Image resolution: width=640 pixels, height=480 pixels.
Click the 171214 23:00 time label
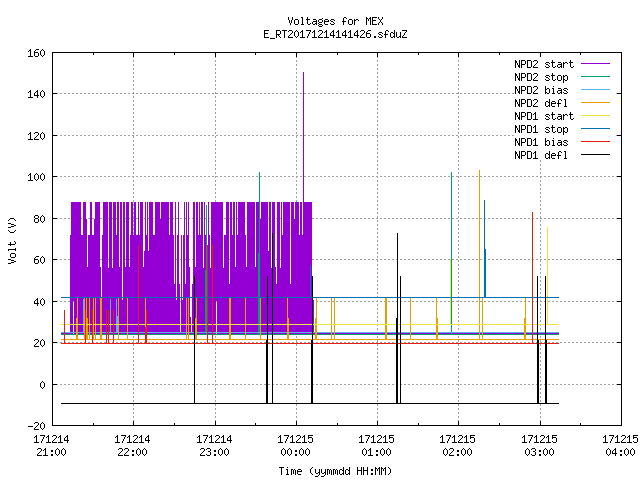click(214, 446)
